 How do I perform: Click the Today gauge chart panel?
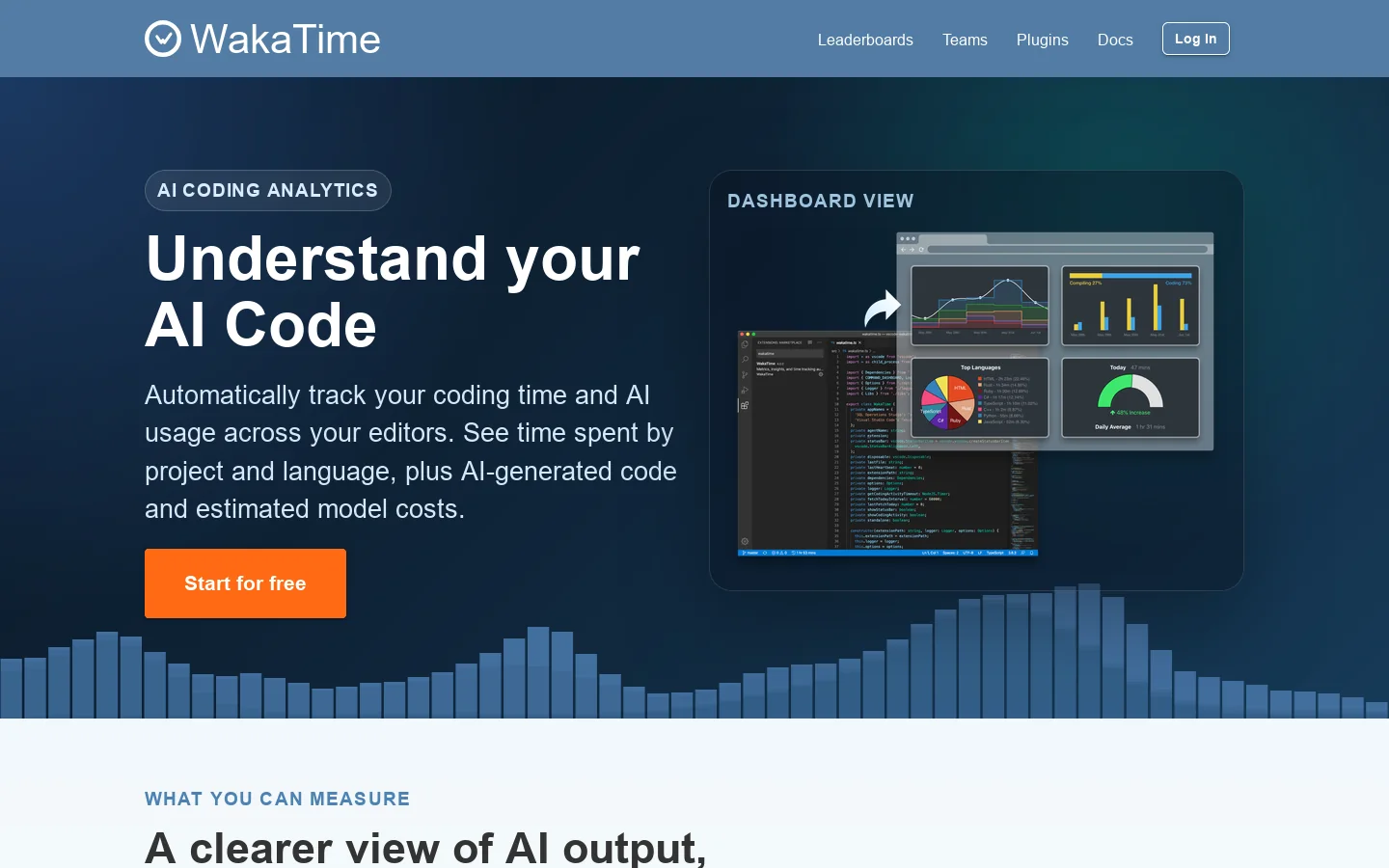tap(1130, 397)
